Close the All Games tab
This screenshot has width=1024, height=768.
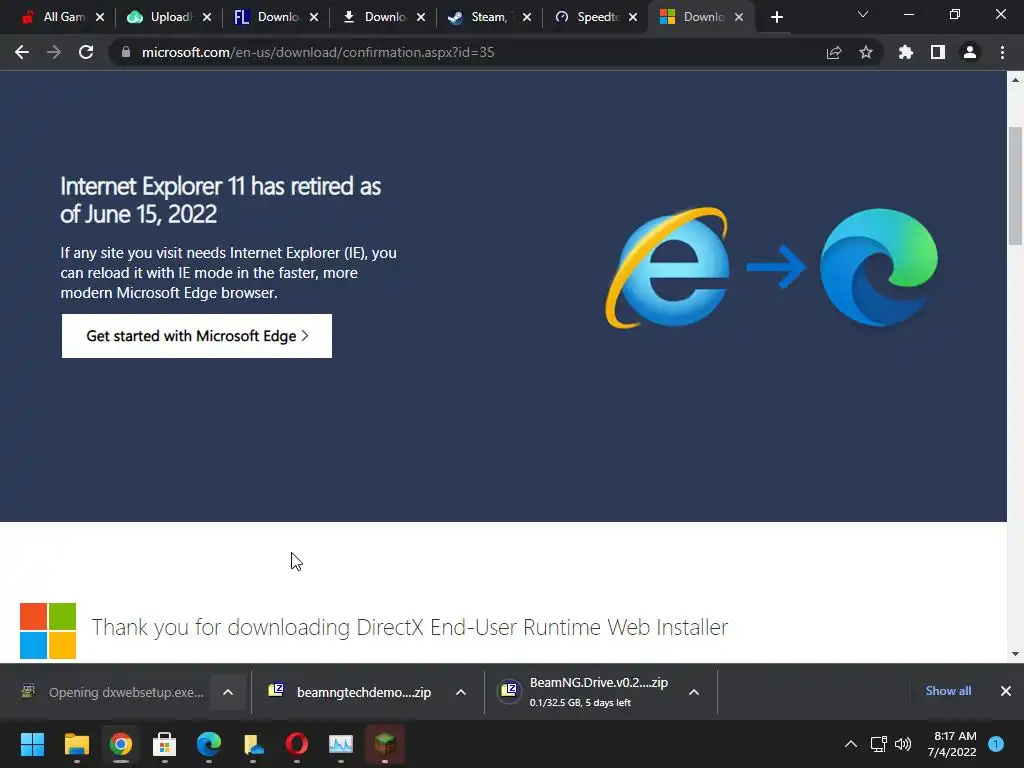pos(100,17)
